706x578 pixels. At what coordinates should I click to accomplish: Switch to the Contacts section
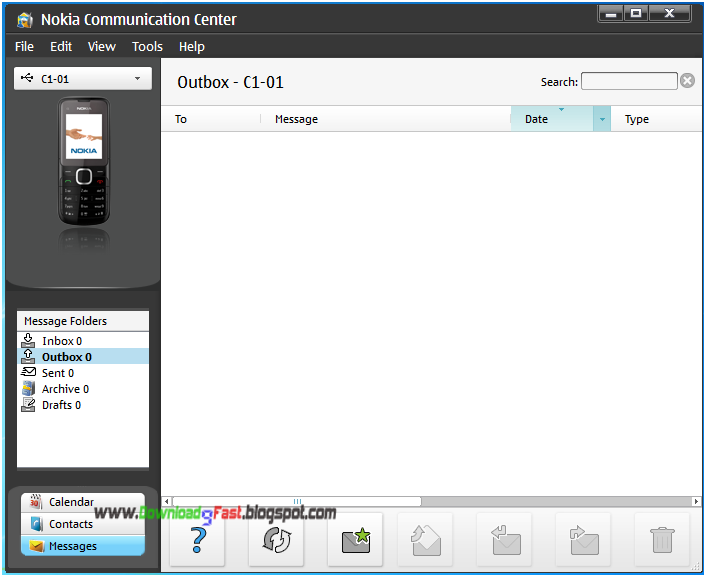pyautogui.click(x=83, y=524)
